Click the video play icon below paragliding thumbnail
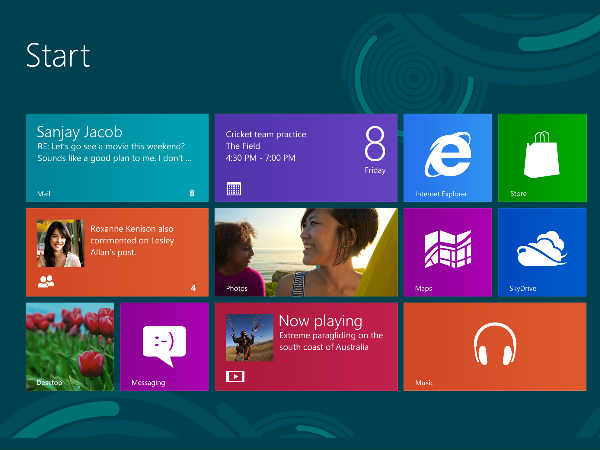Viewport: 600px width, 450px height. [x=235, y=377]
